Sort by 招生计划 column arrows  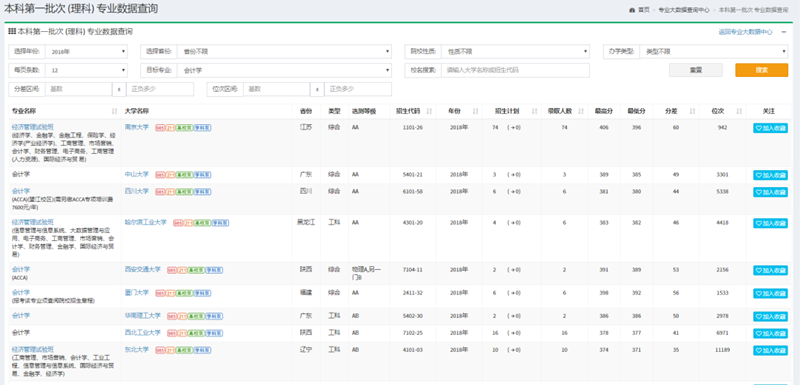534,111
